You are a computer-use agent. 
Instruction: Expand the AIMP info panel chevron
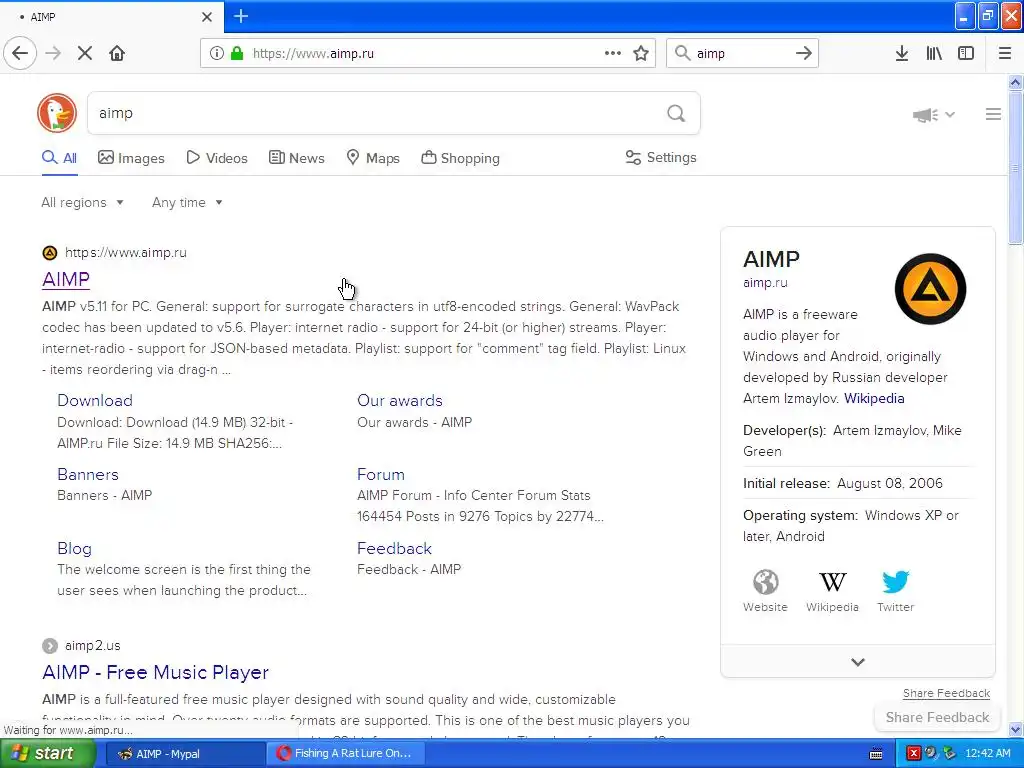[x=858, y=662]
